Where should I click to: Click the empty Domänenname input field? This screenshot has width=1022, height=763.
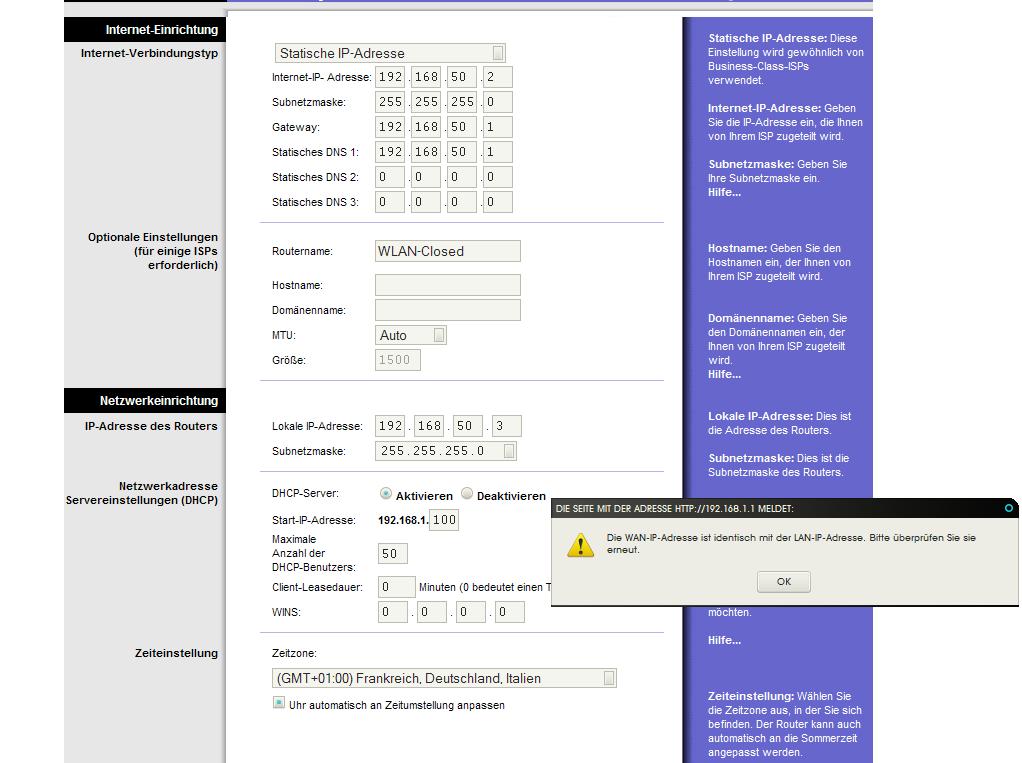448,310
